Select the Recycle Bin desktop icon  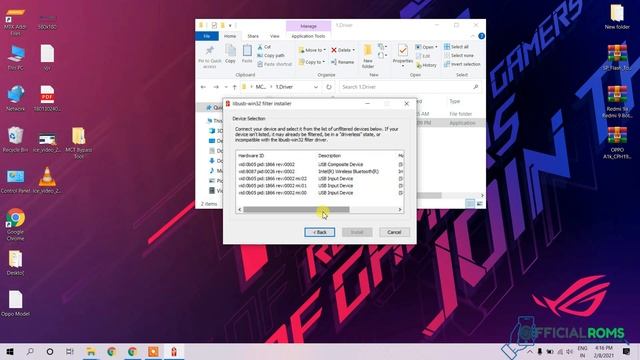(x=16, y=140)
